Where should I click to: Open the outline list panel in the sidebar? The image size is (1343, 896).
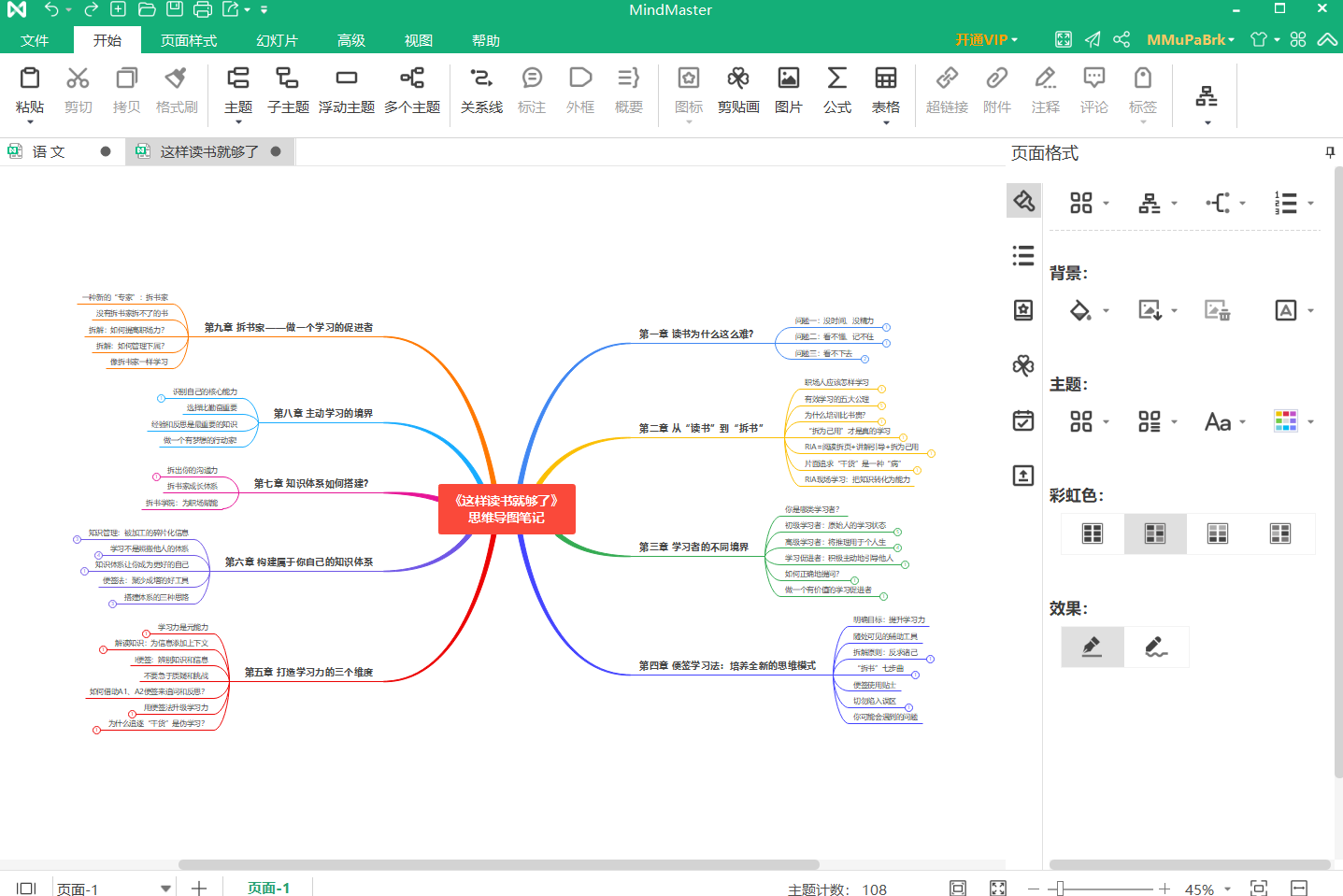click(x=1023, y=255)
